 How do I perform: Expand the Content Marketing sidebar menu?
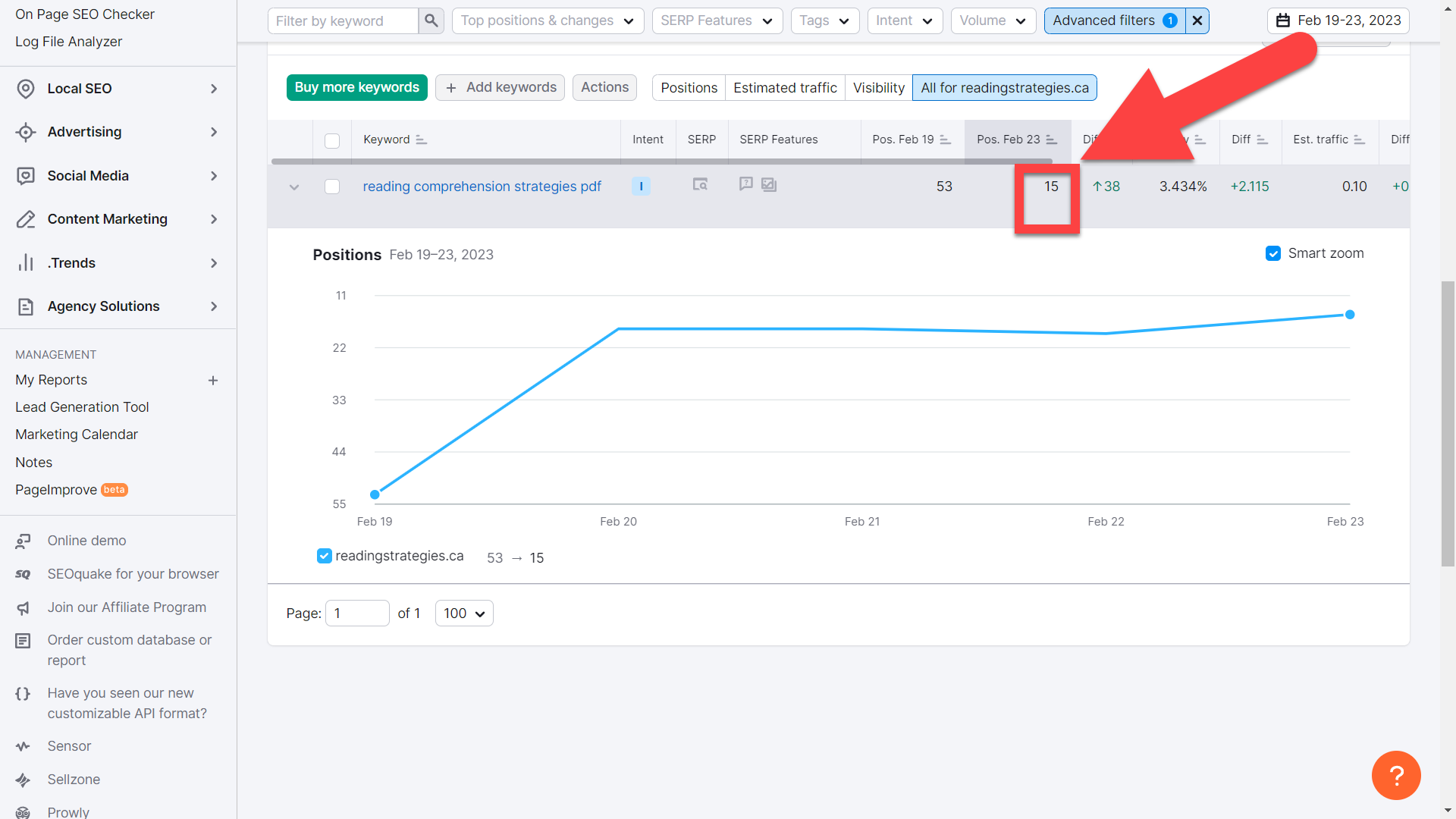pos(107,219)
